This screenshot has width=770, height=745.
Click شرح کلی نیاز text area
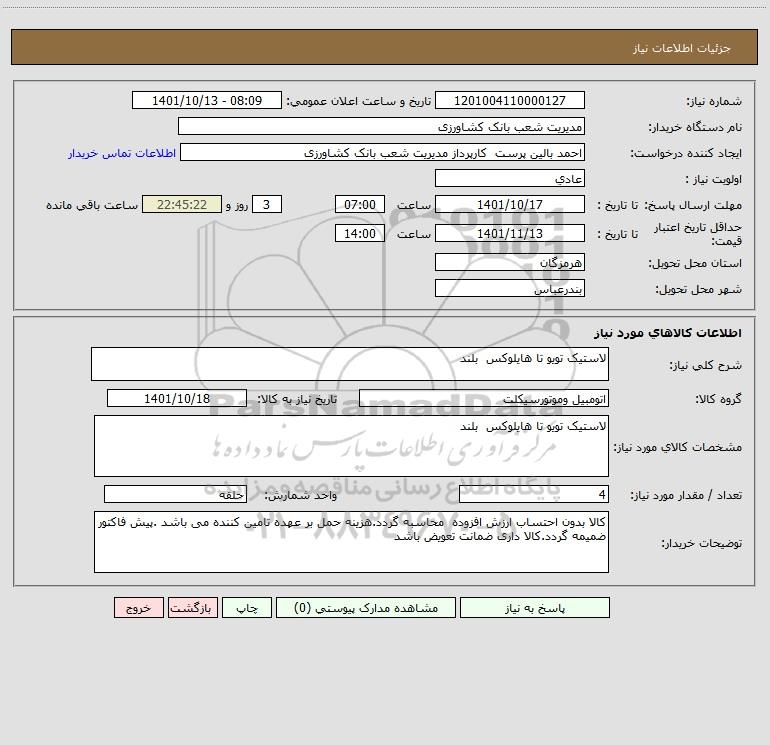click(350, 364)
